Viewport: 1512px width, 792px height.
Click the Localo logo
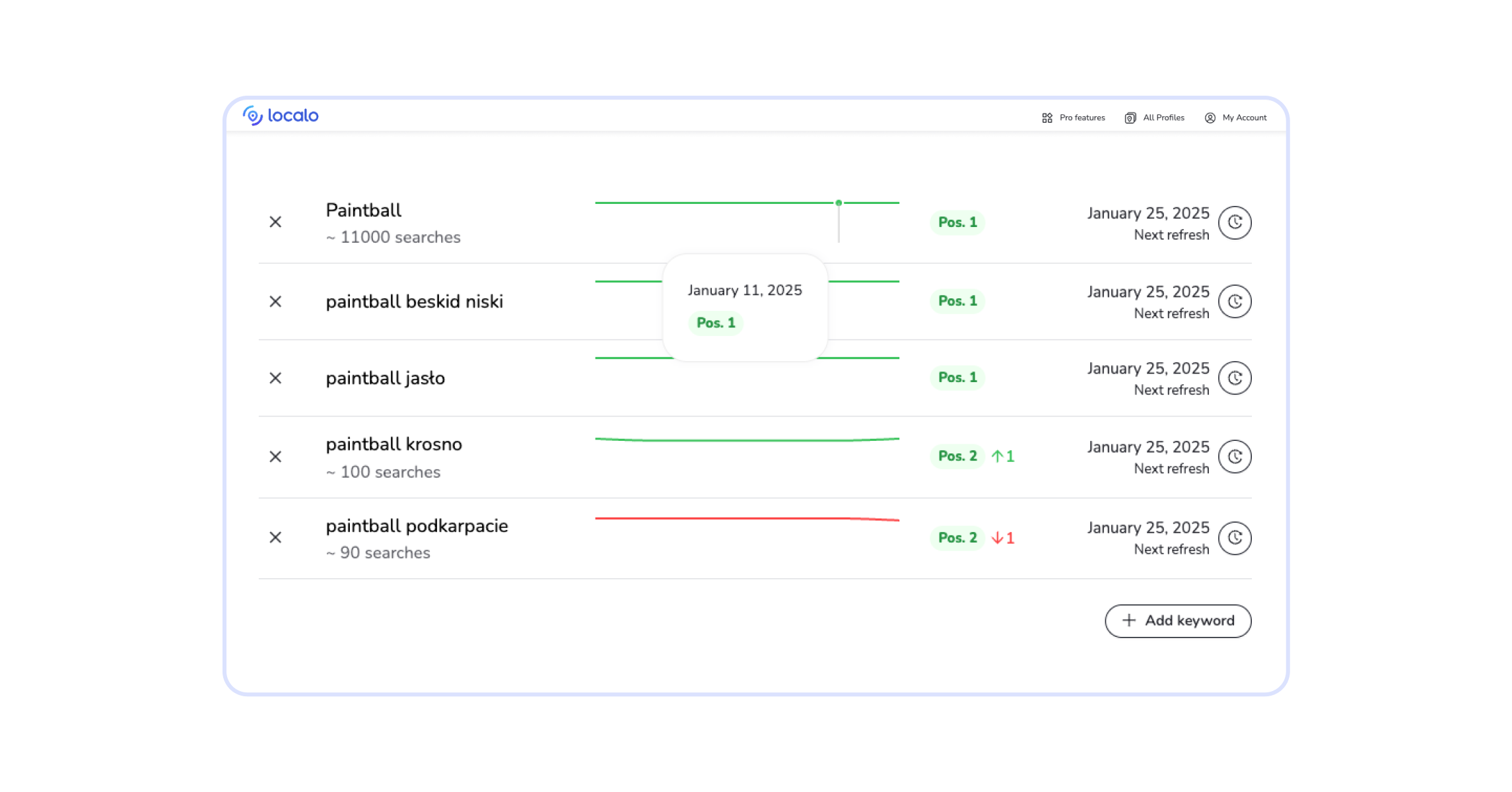(x=281, y=115)
